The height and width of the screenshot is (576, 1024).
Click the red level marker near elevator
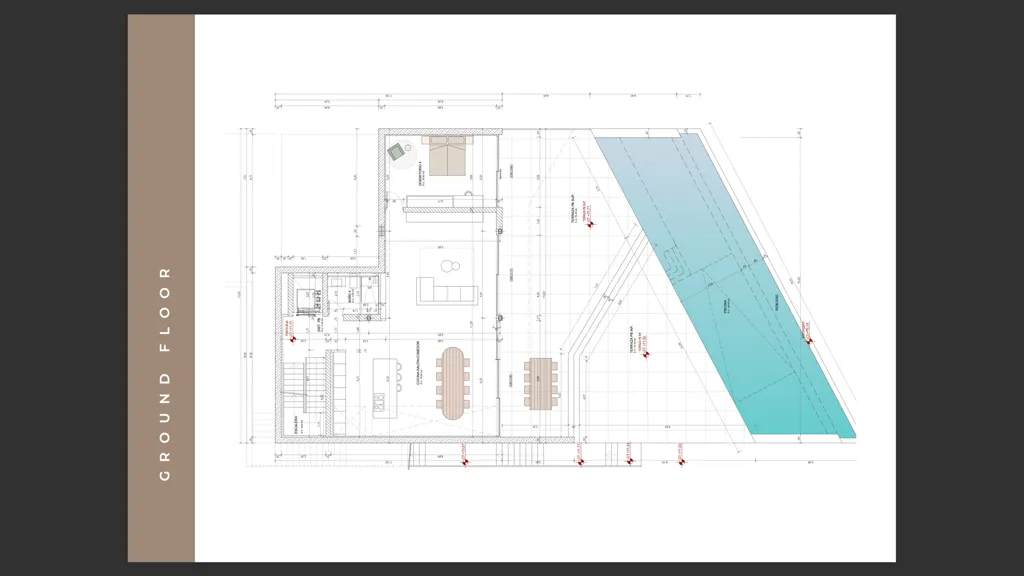(x=293, y=339)
